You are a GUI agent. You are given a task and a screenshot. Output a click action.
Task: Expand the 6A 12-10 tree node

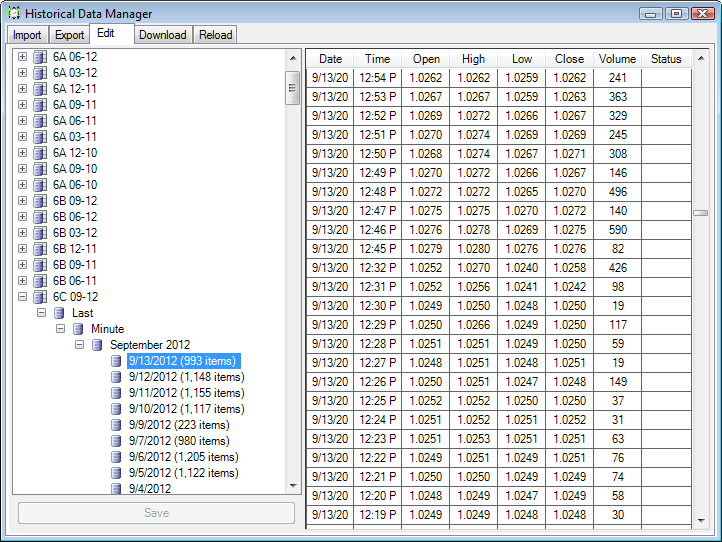(x=22, y=153)
